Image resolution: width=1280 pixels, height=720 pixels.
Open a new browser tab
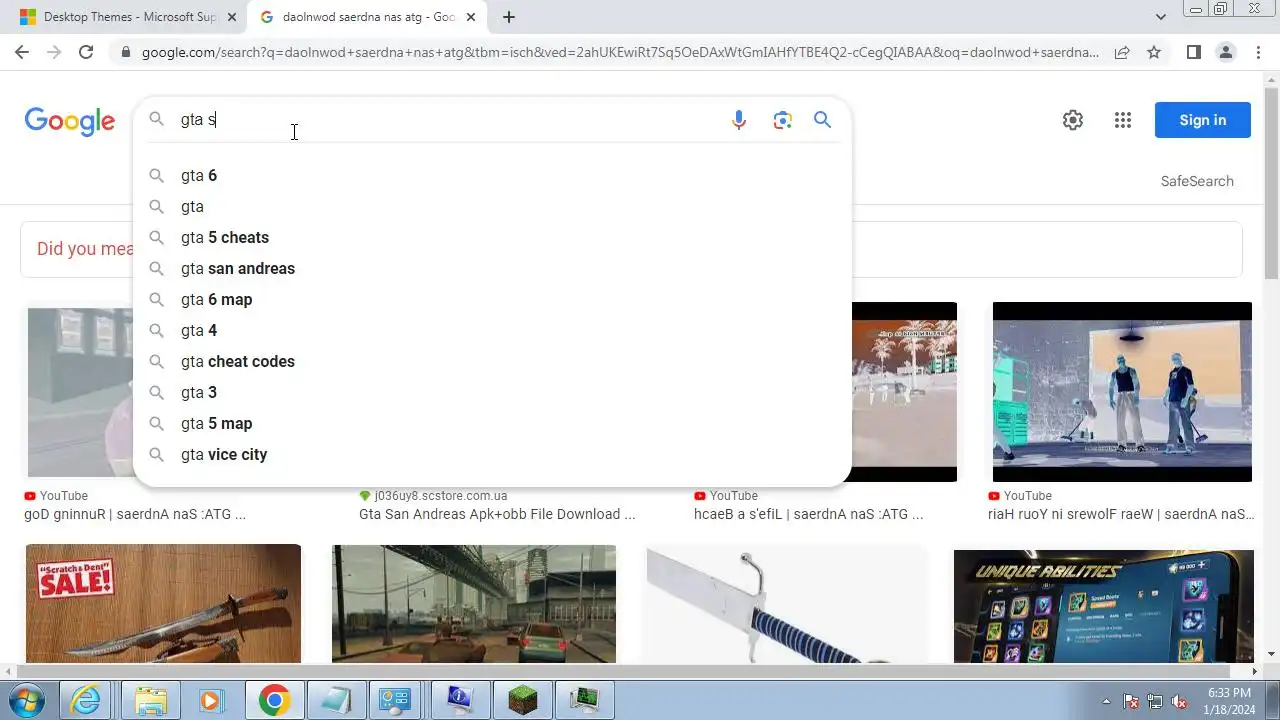point(509,17)
